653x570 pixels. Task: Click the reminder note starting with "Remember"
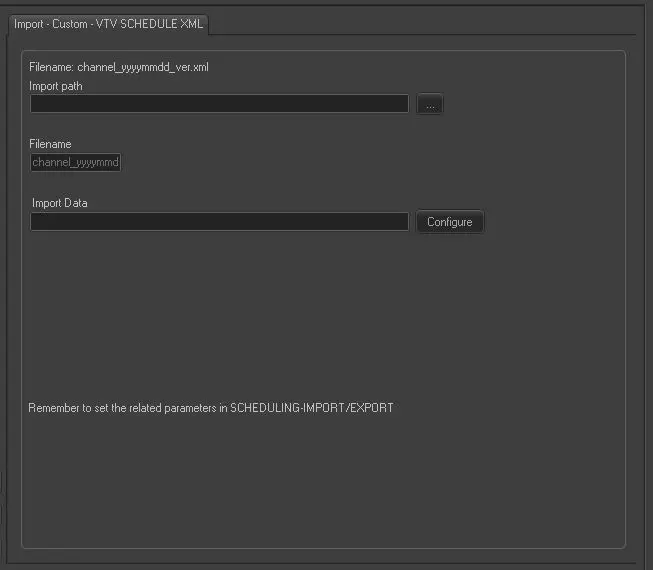point(210,408)
